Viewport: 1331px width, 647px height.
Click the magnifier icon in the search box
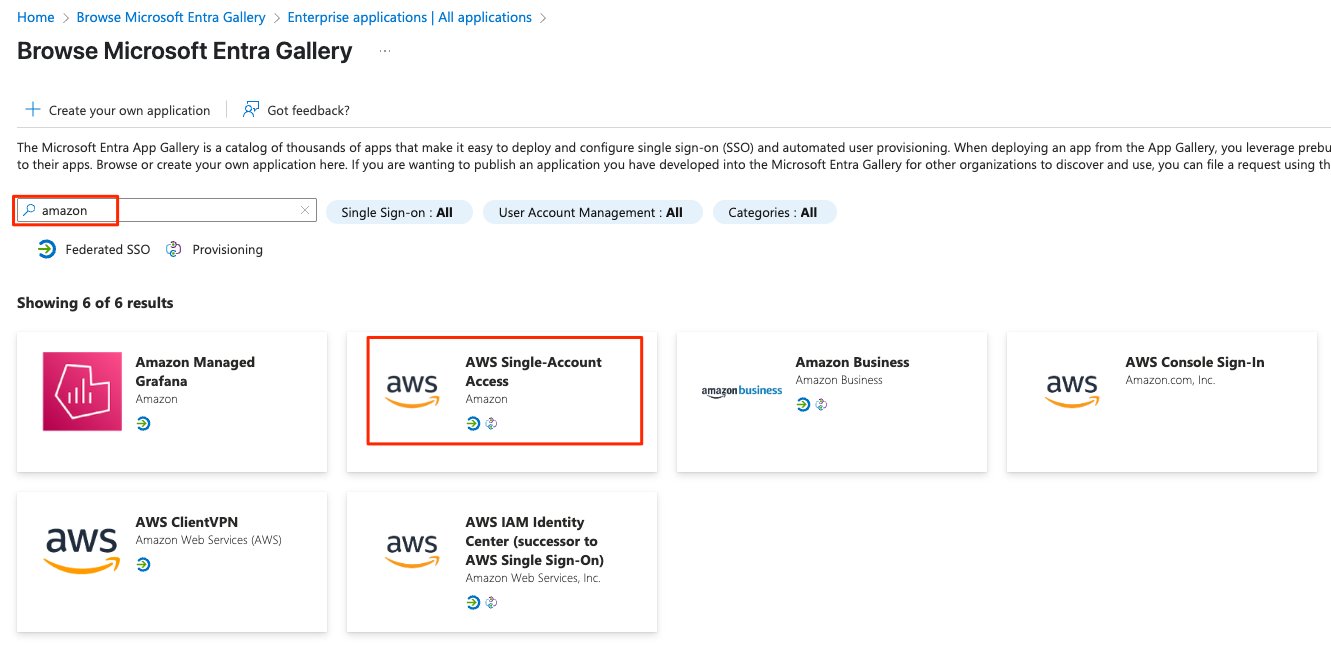coord(30,211)
